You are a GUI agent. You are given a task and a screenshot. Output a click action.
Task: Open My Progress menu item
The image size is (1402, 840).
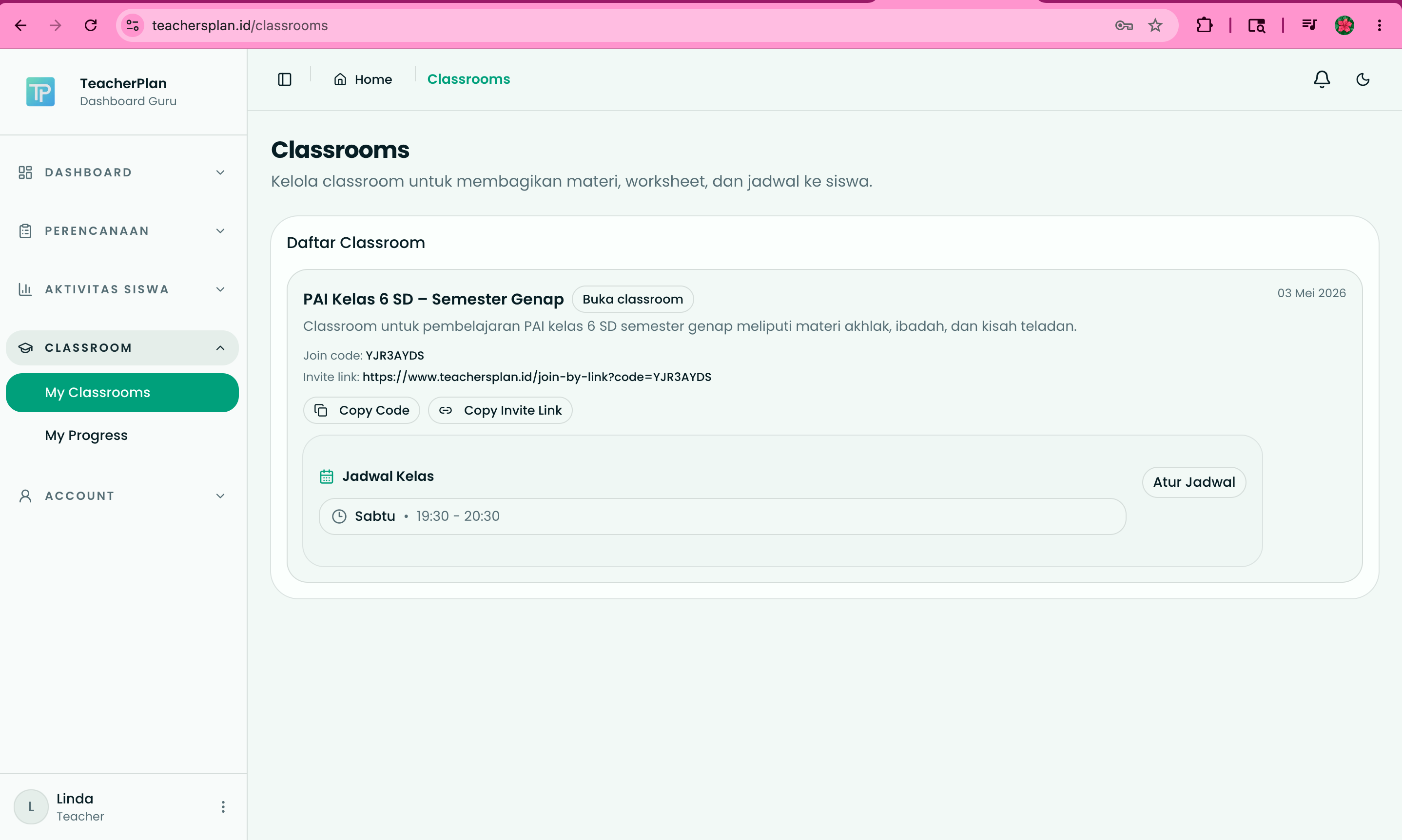click(122, 435)
